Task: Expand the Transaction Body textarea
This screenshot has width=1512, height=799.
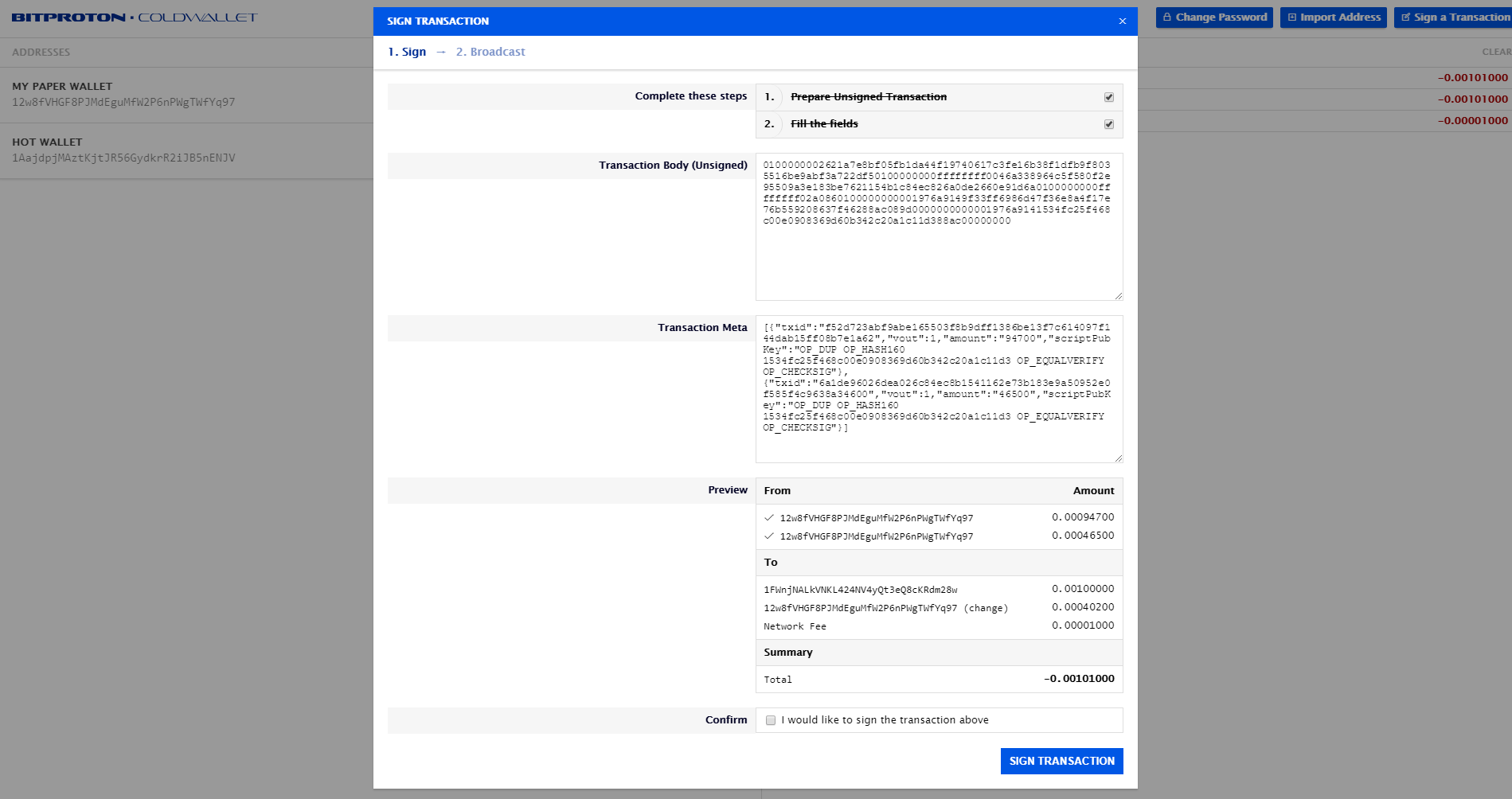Action: [1119, 296]
